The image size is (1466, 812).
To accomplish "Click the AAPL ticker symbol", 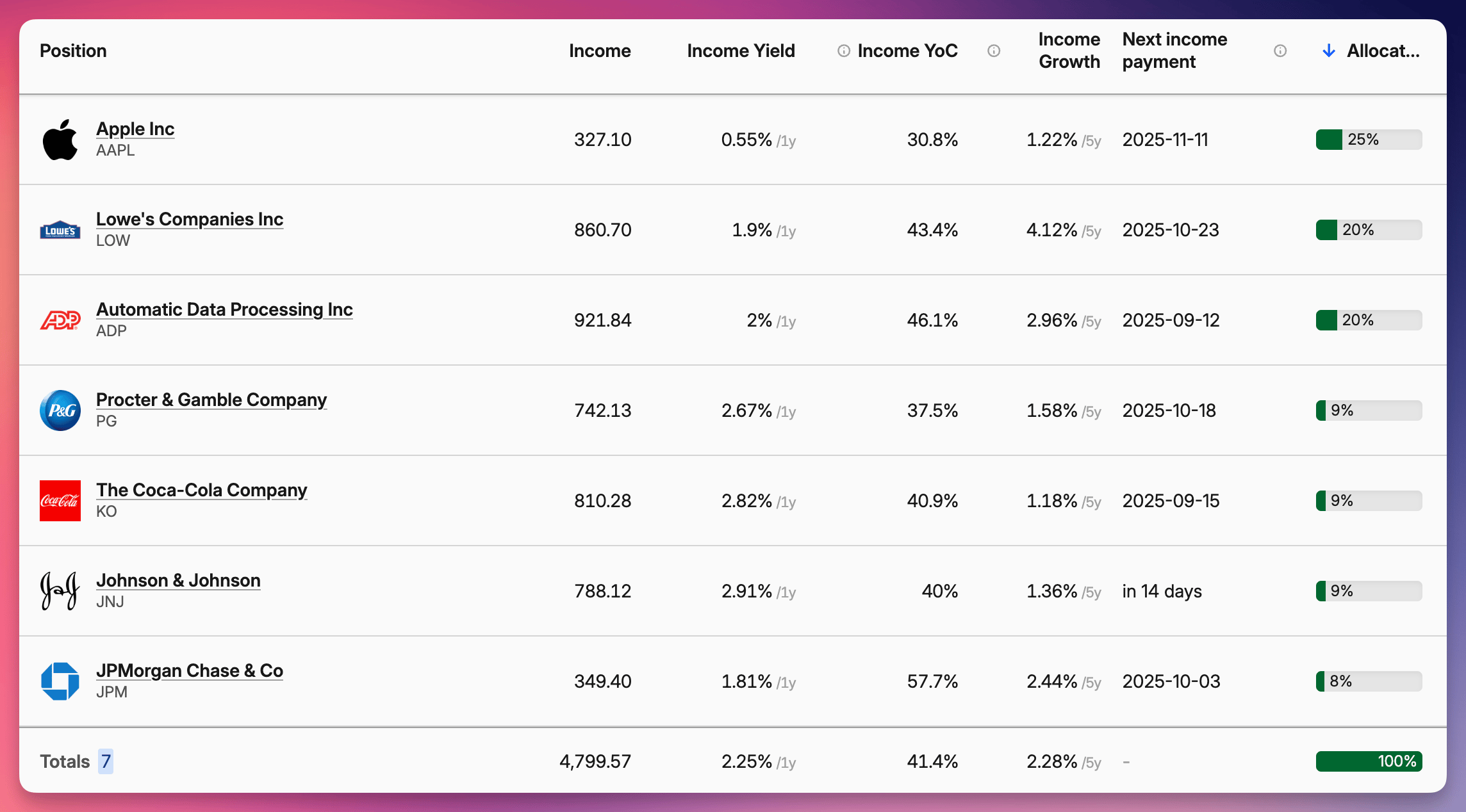I will pos(115,150).
